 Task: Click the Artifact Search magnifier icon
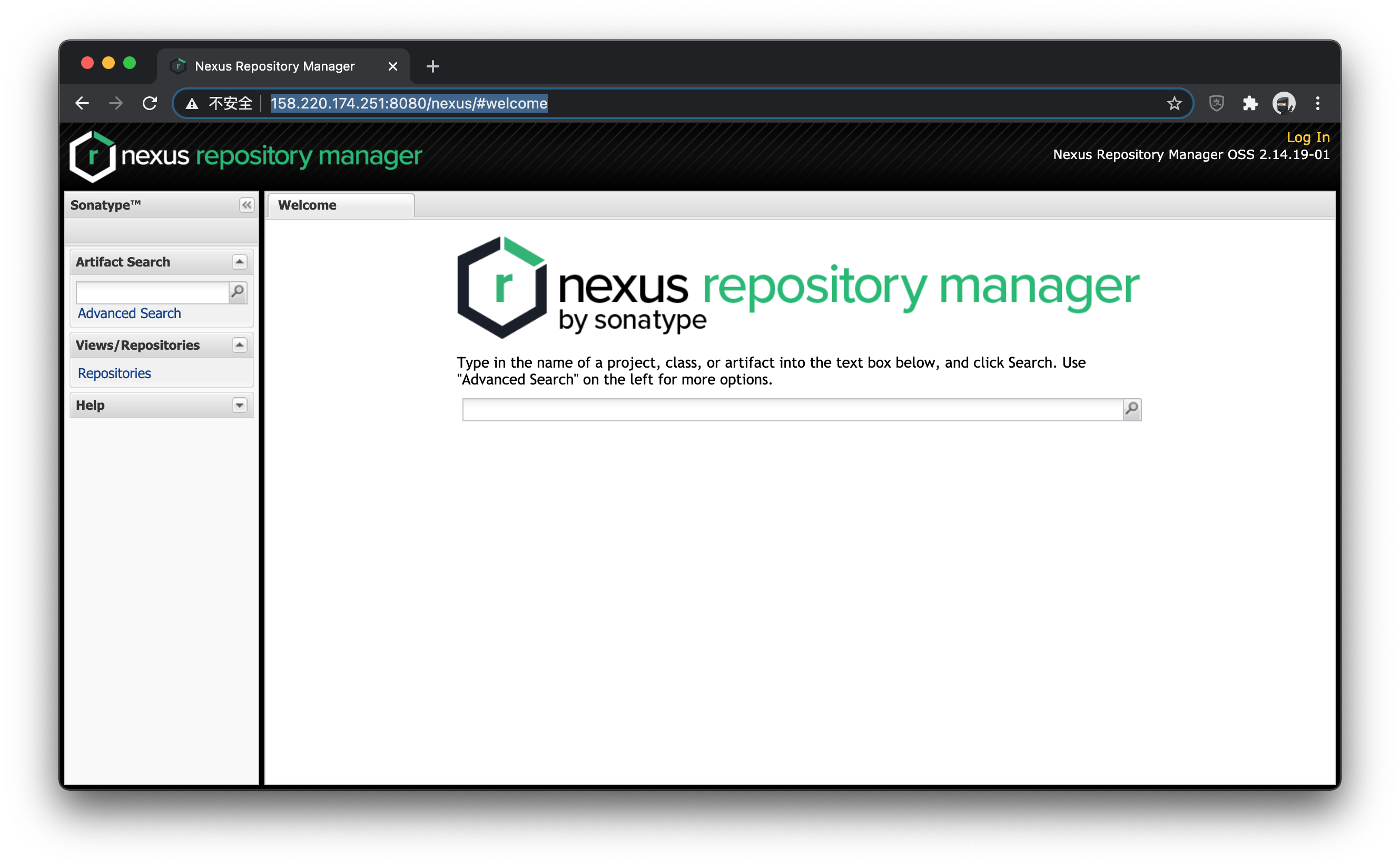point(238,292)
